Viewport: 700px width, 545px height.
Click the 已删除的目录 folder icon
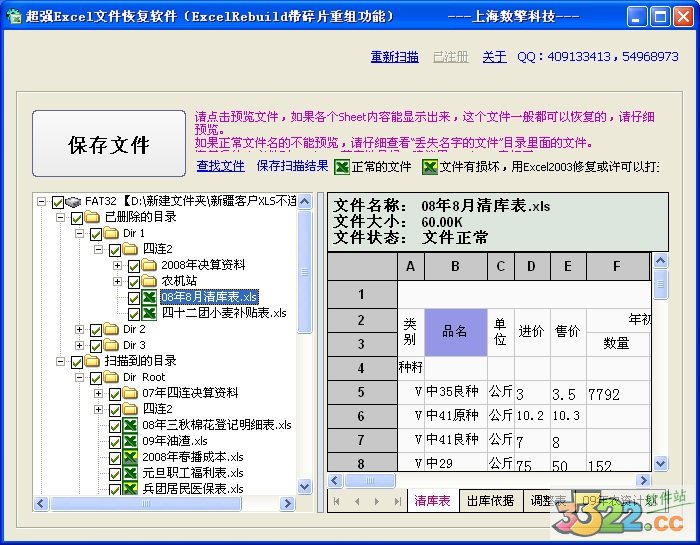92,217
